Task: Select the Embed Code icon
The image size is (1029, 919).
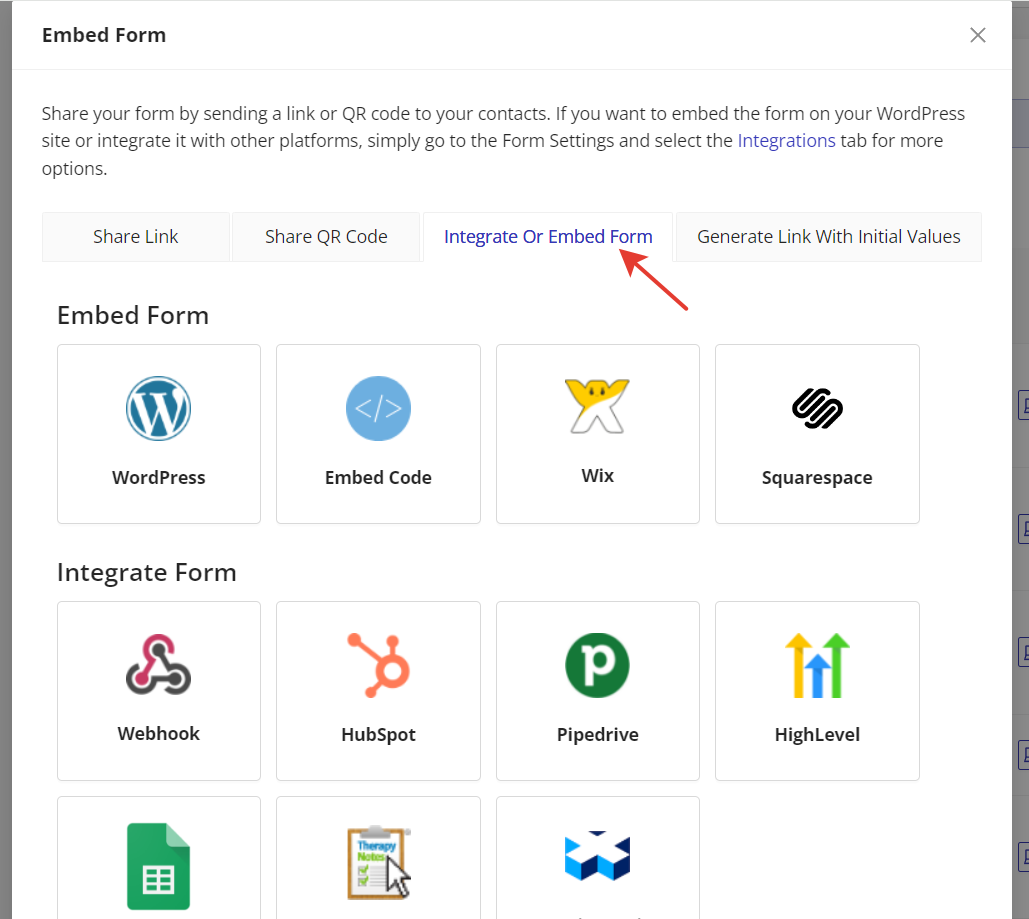Action: click(x=378, y=408)
